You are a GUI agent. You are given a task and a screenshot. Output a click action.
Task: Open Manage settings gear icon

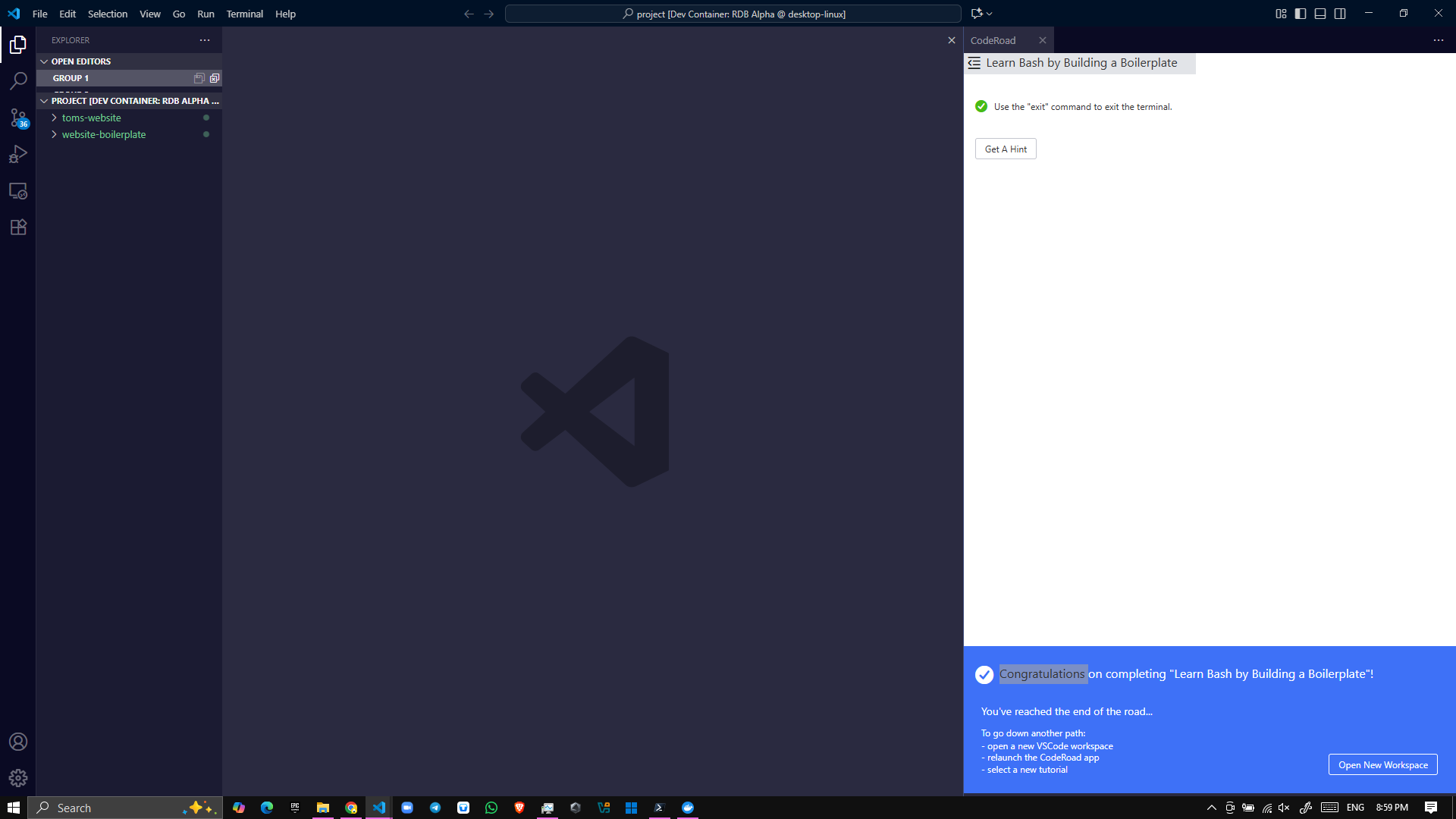(x=18, y=778)
